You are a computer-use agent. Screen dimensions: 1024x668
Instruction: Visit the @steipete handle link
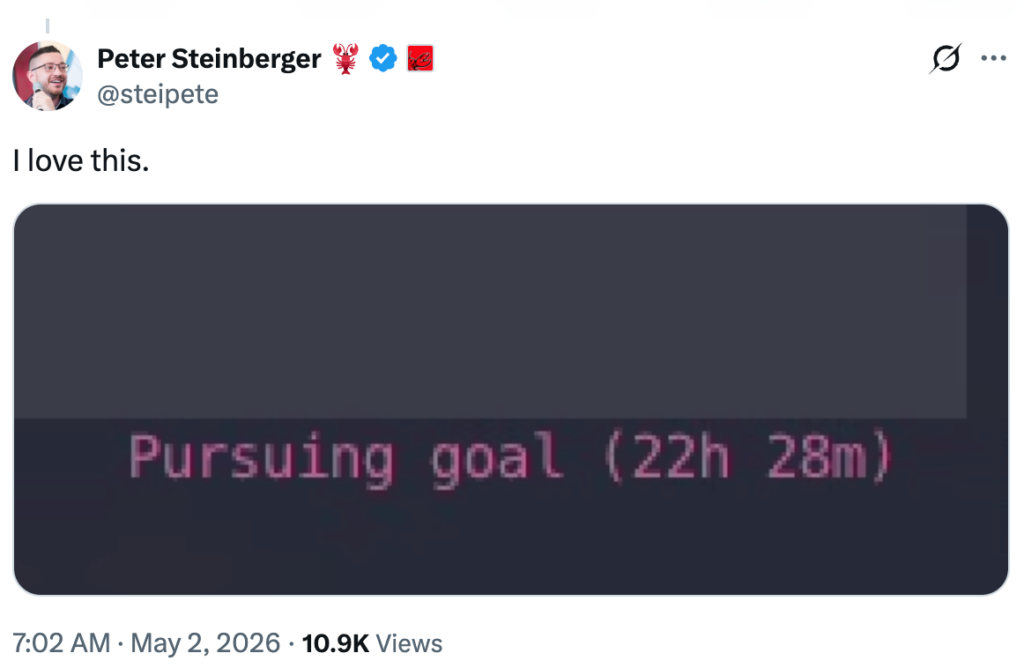coord(158,95)
